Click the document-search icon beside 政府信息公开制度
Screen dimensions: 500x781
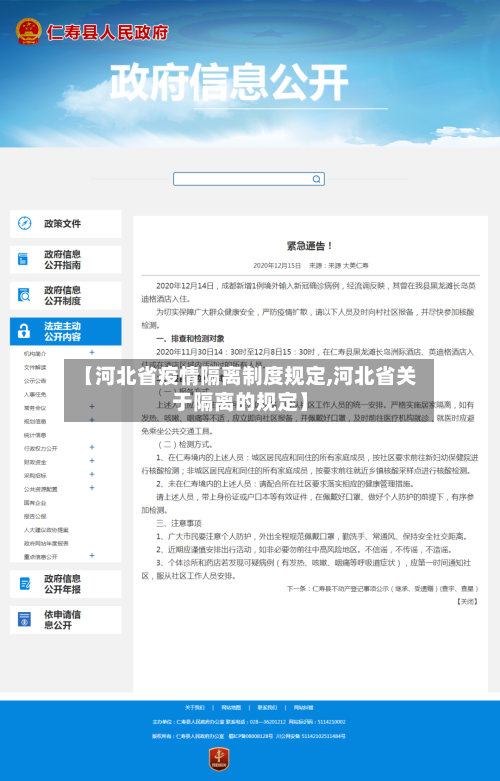pyautogui.click(x=24, y=295)
